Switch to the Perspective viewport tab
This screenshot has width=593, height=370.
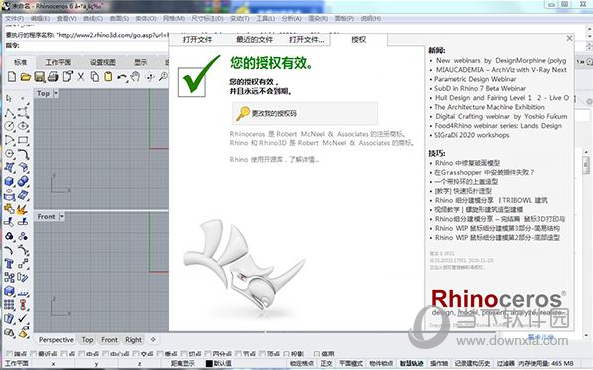pyautogui.click(x=56, y=340)
